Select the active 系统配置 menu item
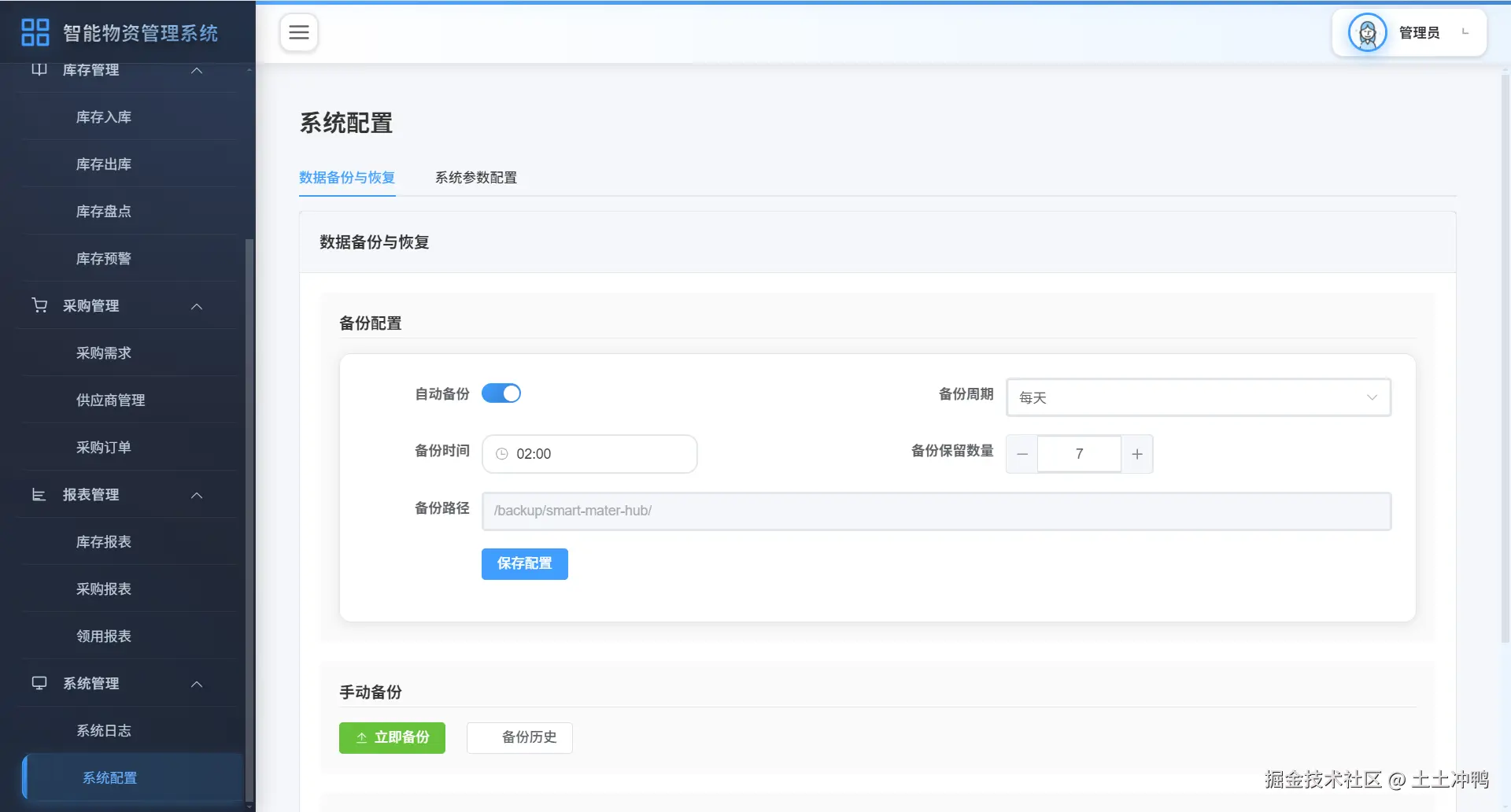The image size is (1511, 812). point(132,777)
